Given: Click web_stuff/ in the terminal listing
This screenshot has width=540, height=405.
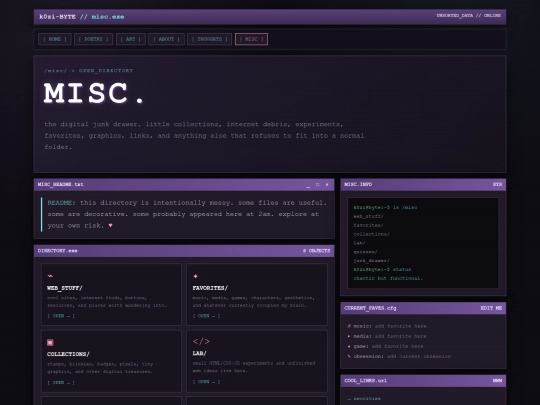Looking at the screenshot, I should coord(368,216).
